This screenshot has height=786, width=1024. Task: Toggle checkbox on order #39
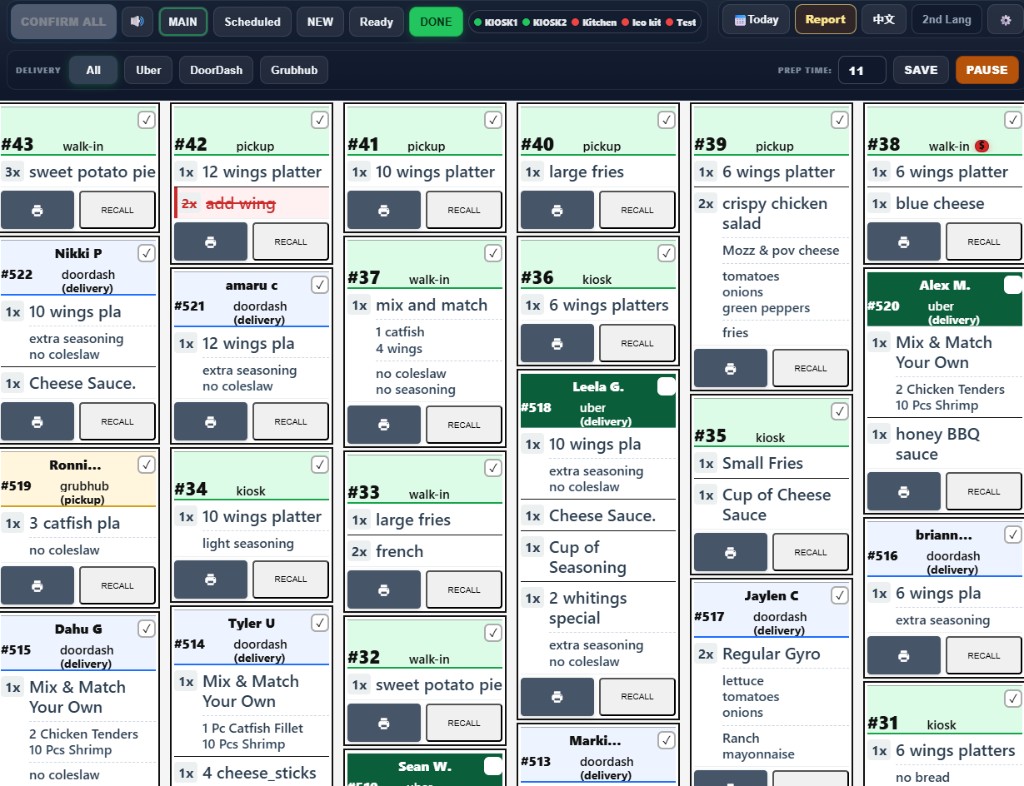click(x=839, y=120)
